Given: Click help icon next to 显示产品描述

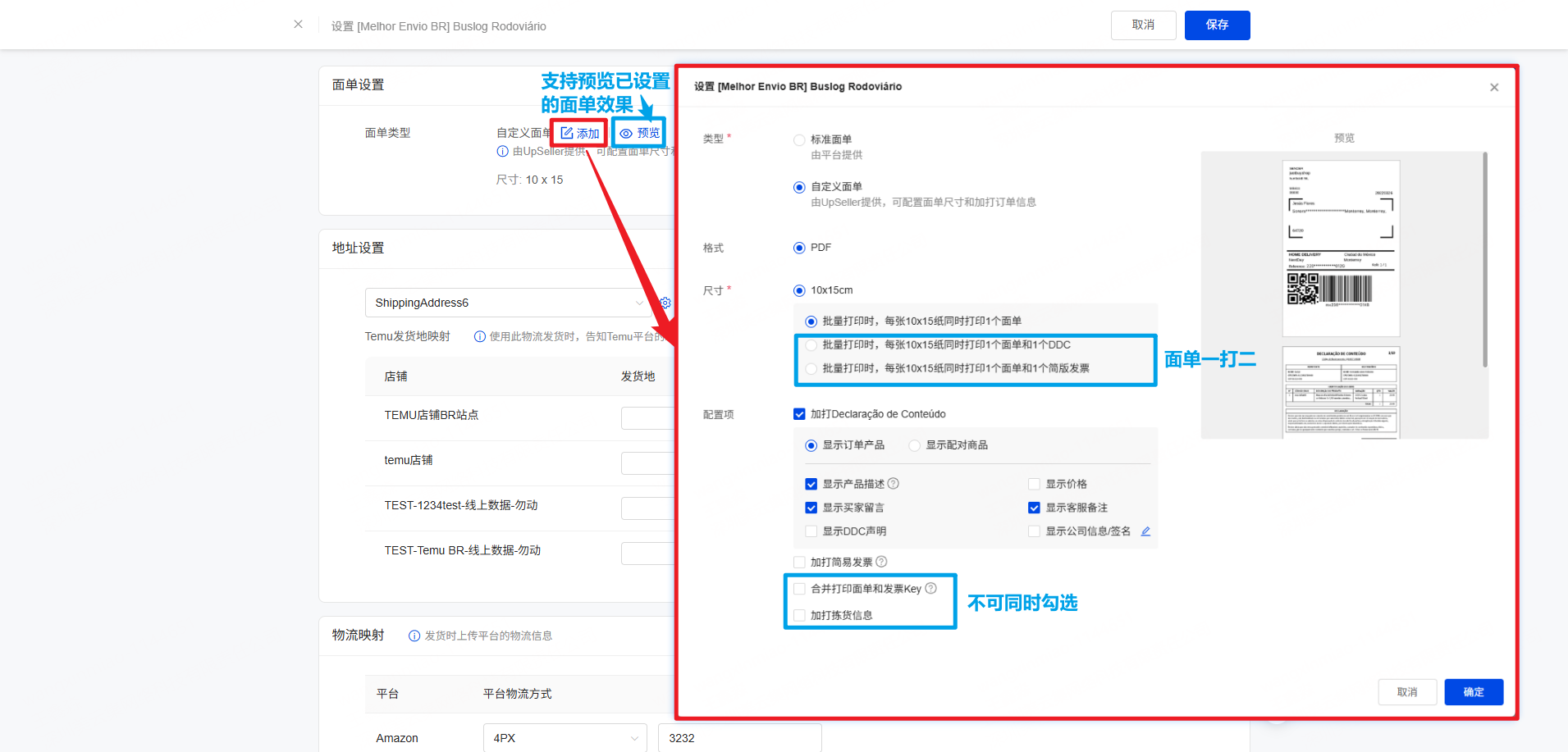Looking at the screenshot, I should tap(894, 484).
